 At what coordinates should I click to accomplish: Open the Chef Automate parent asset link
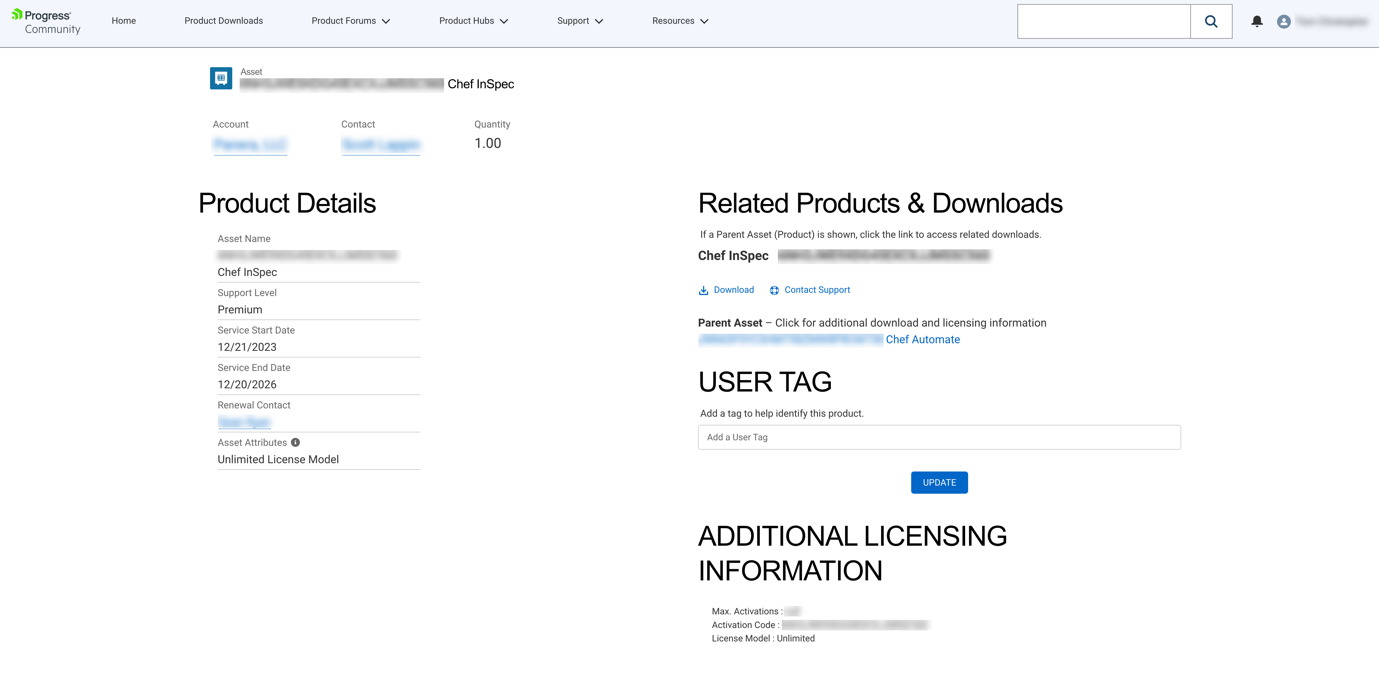click(x=922, y=340)
